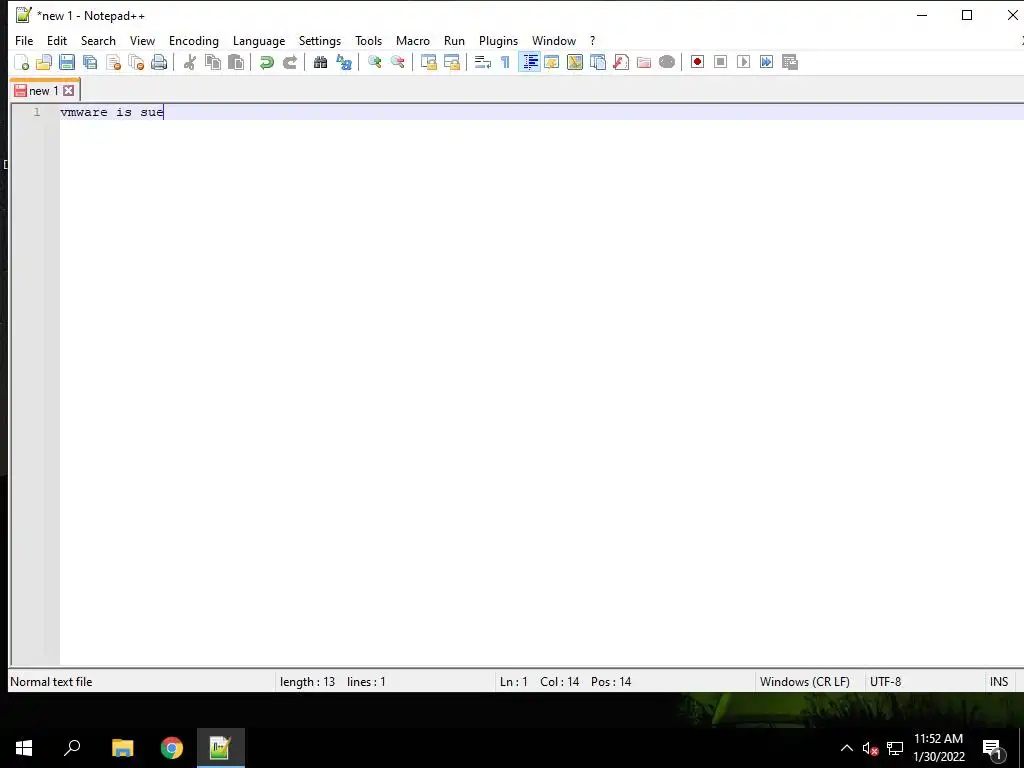Toggle synchronize vertical scrolling icon
The height and width of the screenshot is (768, 1024).
pos(428,62)
